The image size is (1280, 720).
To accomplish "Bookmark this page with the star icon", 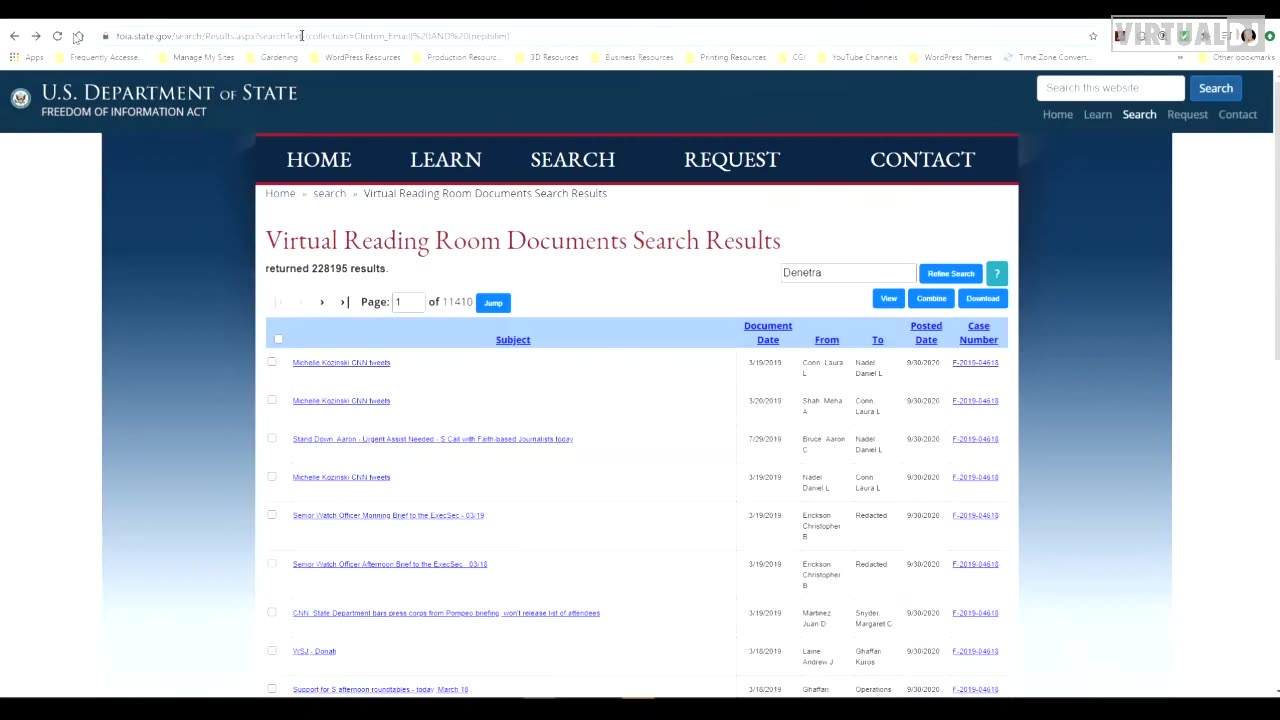I will tap(1093, 36).
